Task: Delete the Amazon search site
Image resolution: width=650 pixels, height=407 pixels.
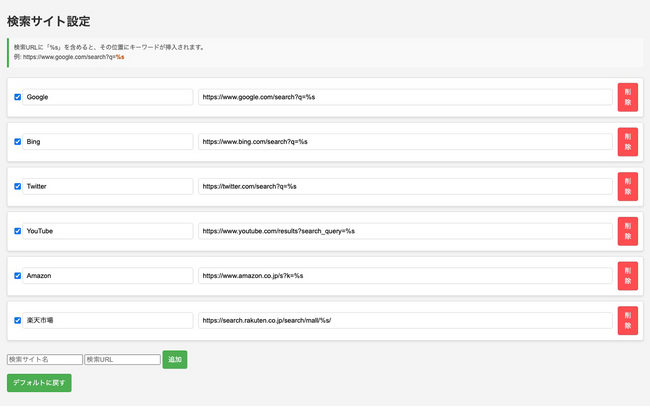Action: 627,276
